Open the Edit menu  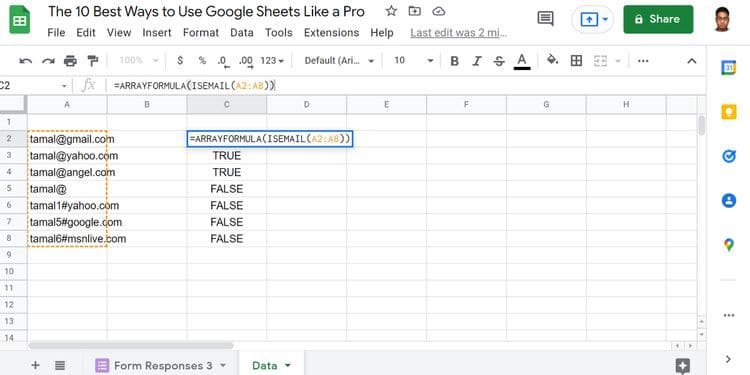[x=86, y=33]
